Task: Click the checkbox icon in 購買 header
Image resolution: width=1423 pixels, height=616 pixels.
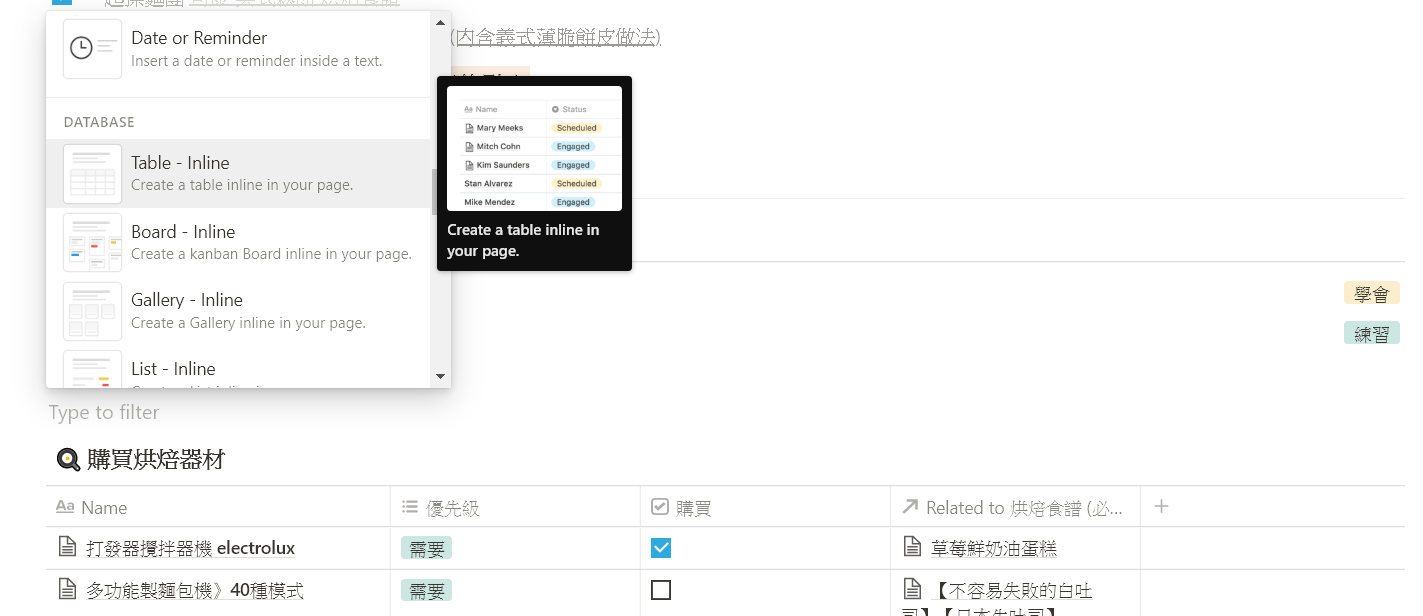Action: [x=660, y=507]
